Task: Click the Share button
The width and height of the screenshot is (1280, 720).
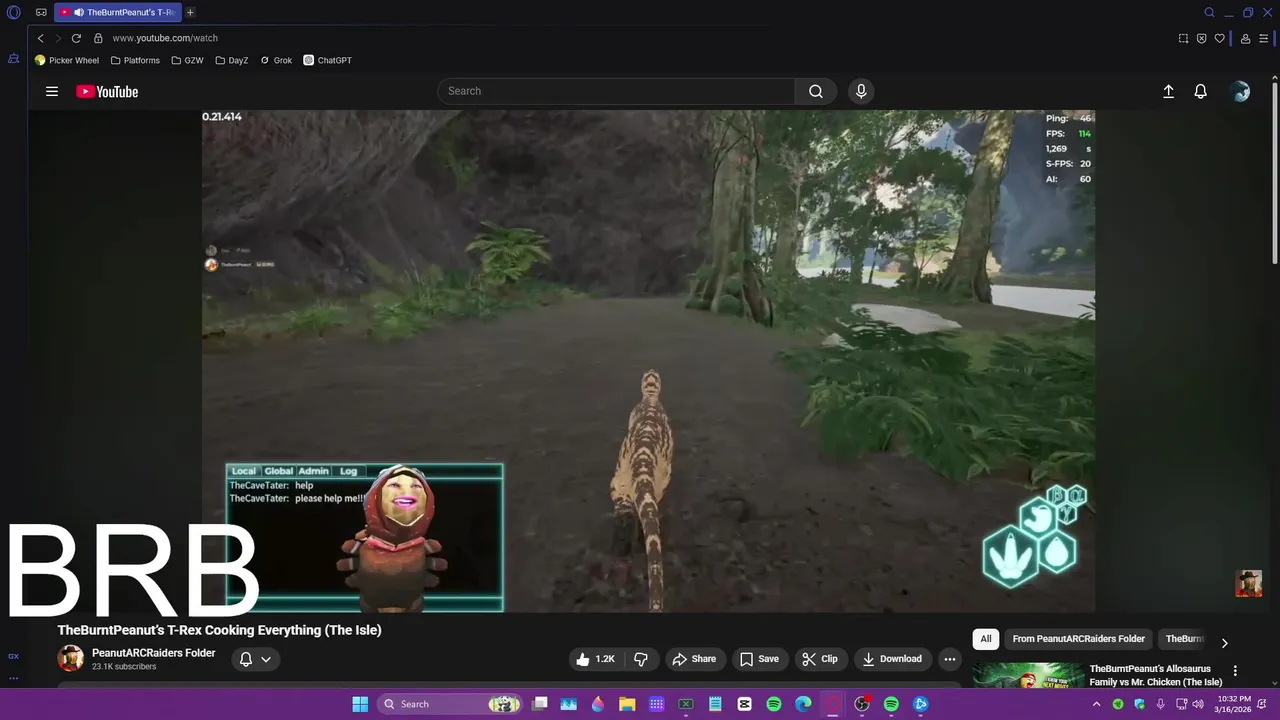Action: pyautogui.click(x=694, y=659)
